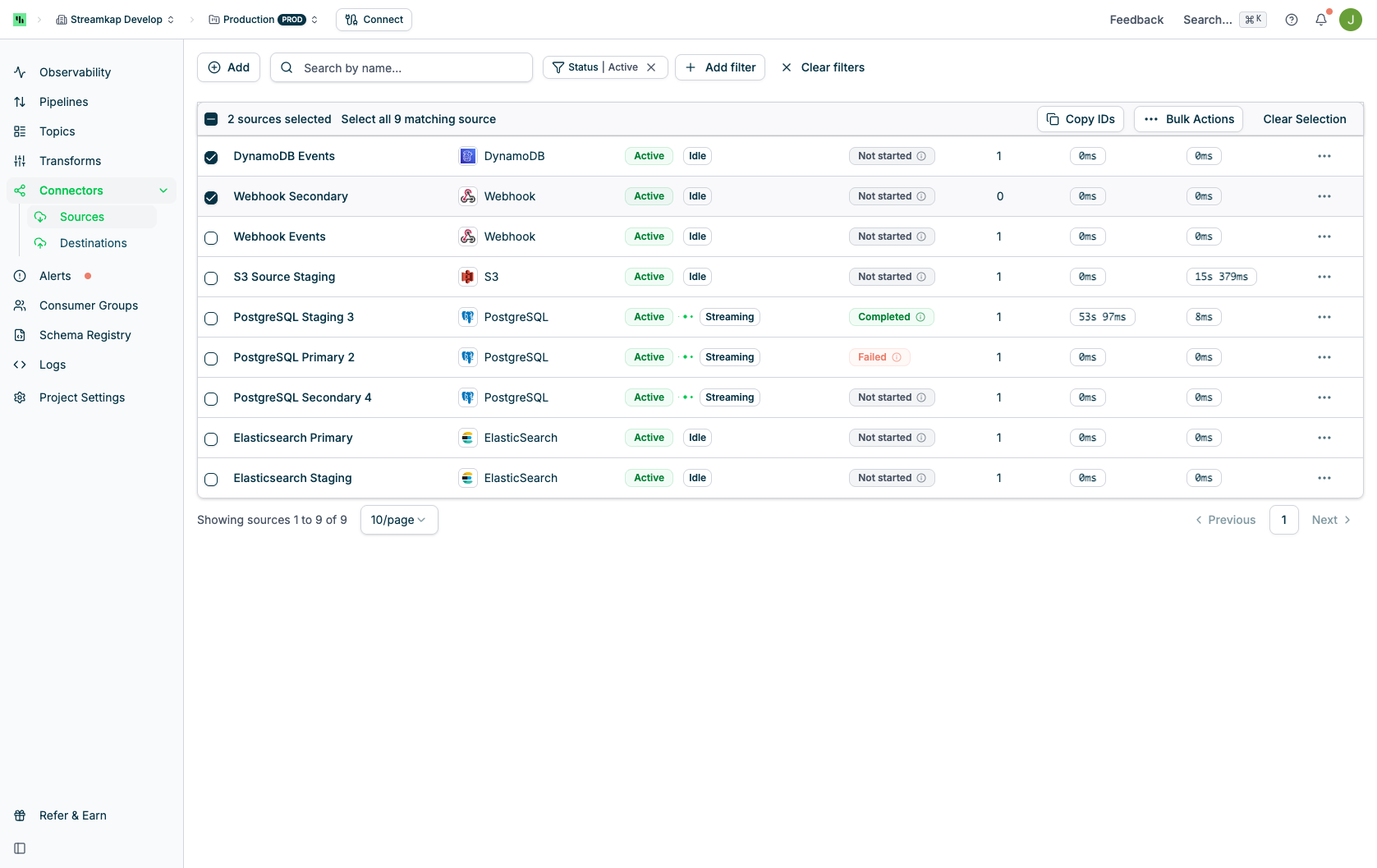Open row actions for Webhook Secondary

1324,196
